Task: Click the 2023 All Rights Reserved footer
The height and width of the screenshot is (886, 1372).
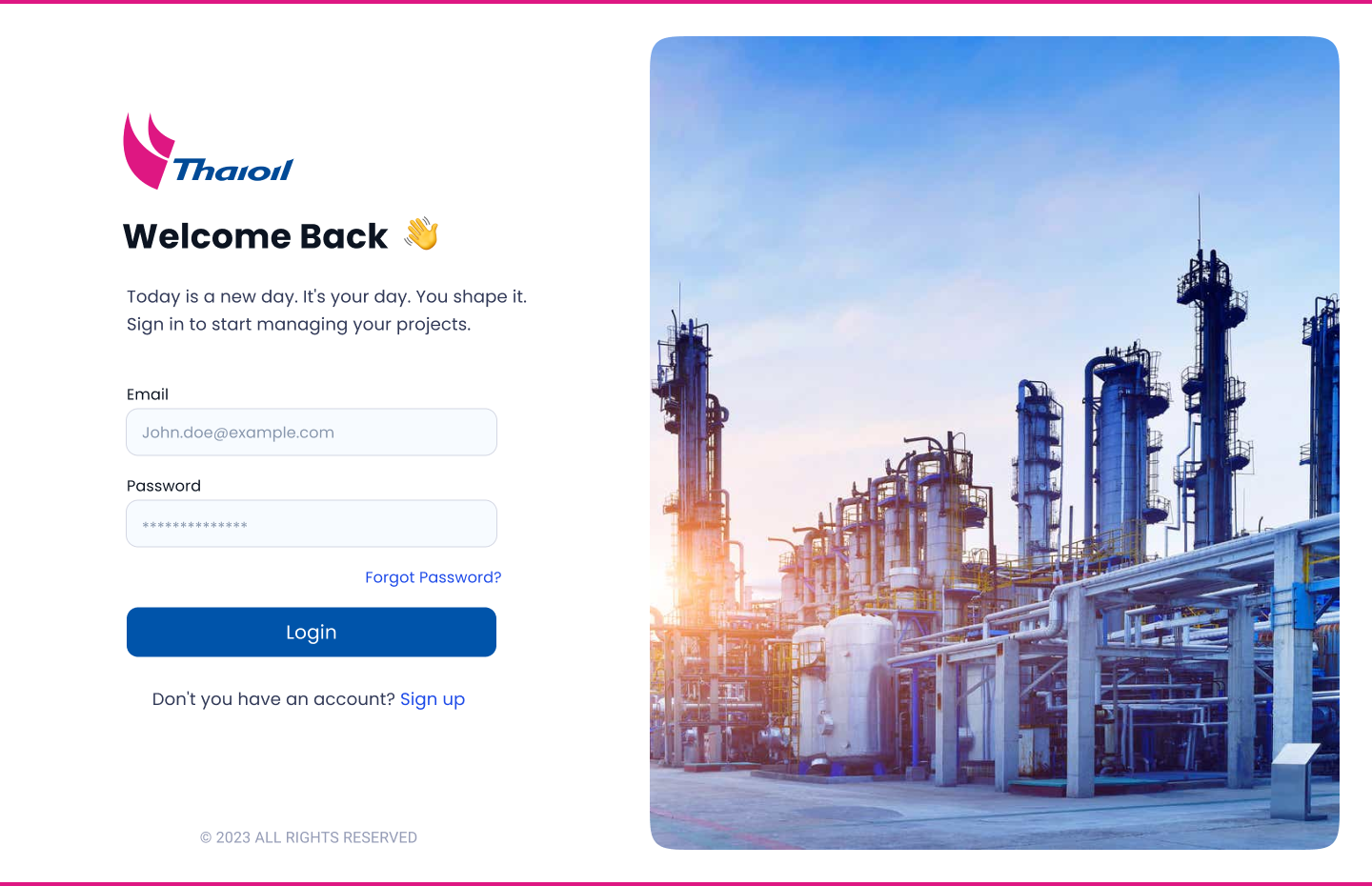Action: [x=309, y=837]
